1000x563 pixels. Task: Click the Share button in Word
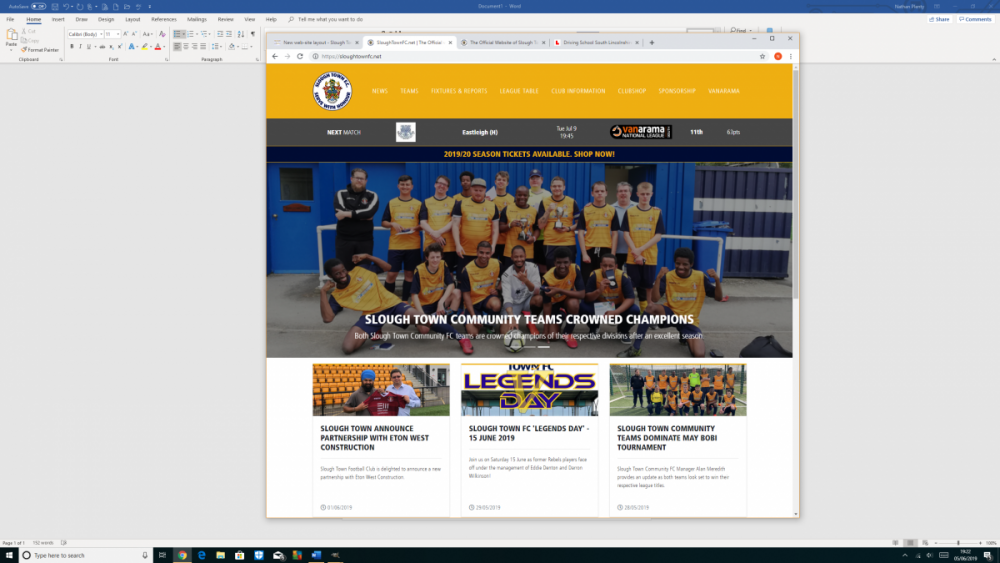939,19
